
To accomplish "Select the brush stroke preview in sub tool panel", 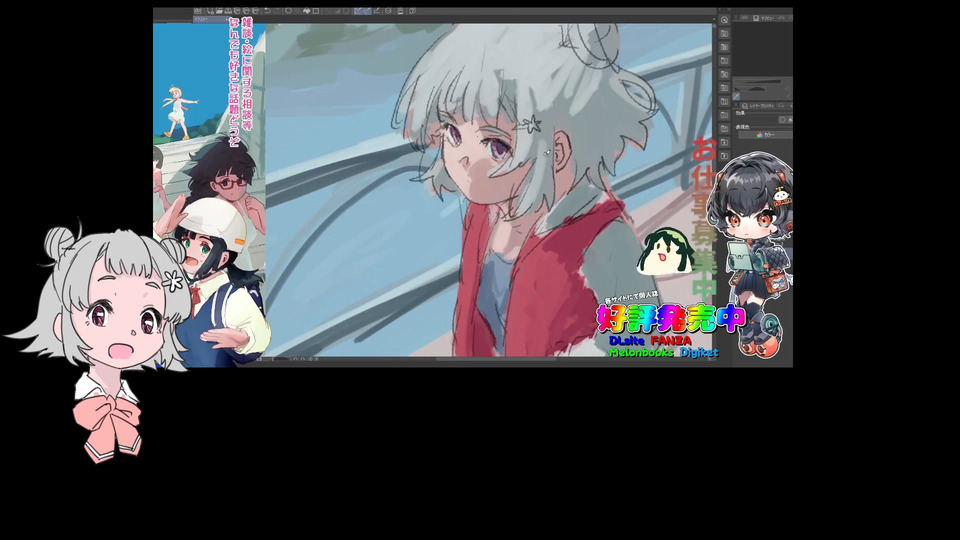I will pyautogui.click(x=758, y=81).
